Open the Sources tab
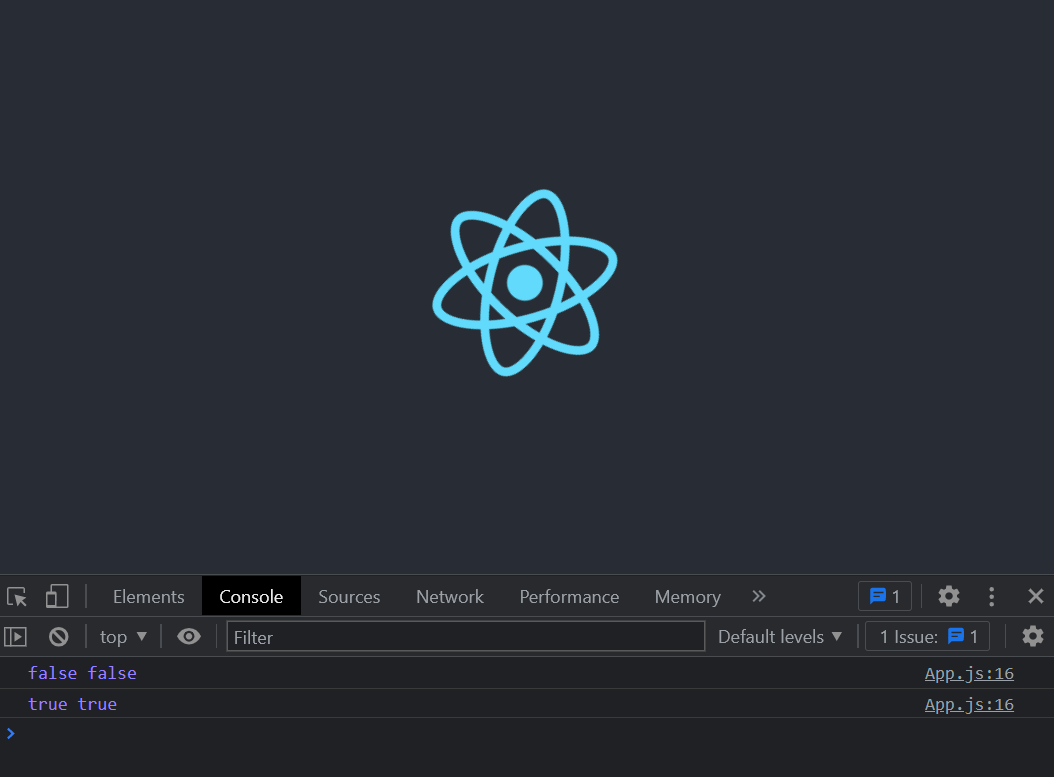 pos(349,597)
